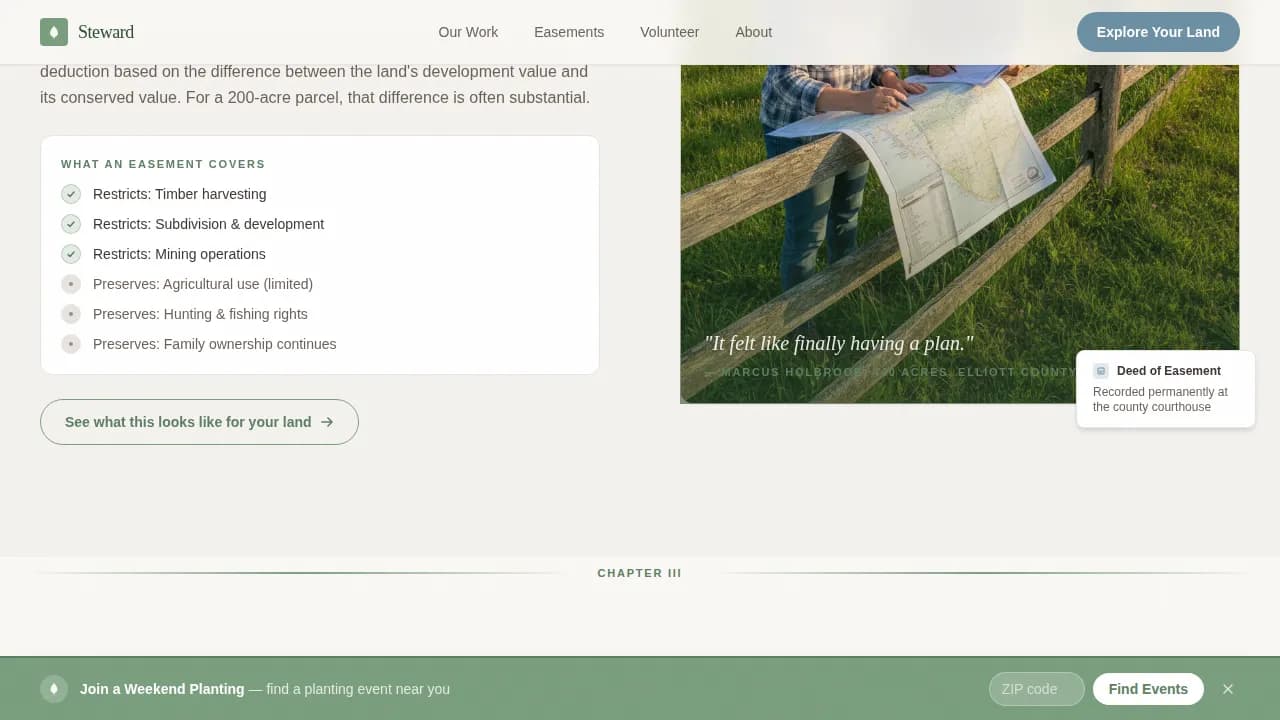Toggle the check for Restricts: Timber harvesting
Image resolution: width=1280 pixels, height=720 pixels.
point(71,194)
